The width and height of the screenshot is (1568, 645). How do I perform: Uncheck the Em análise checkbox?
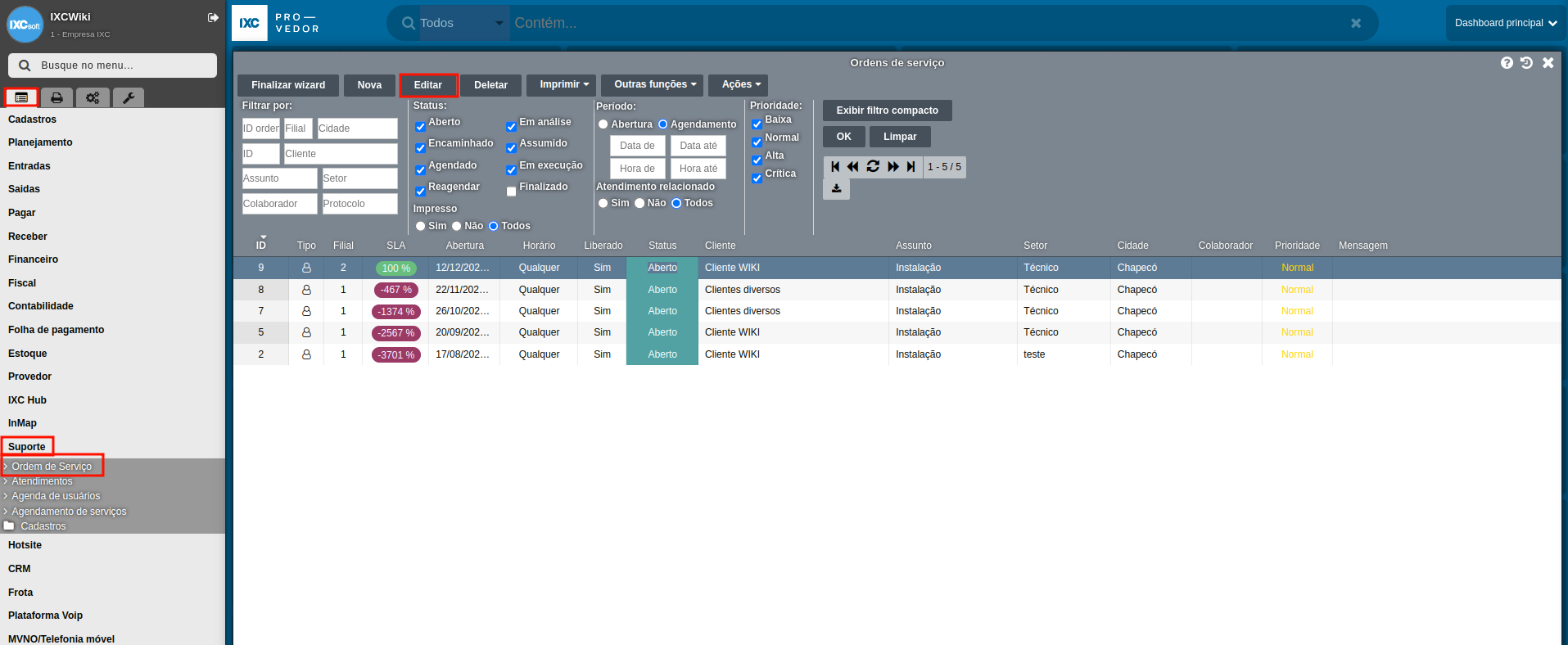tap(511, 127)
